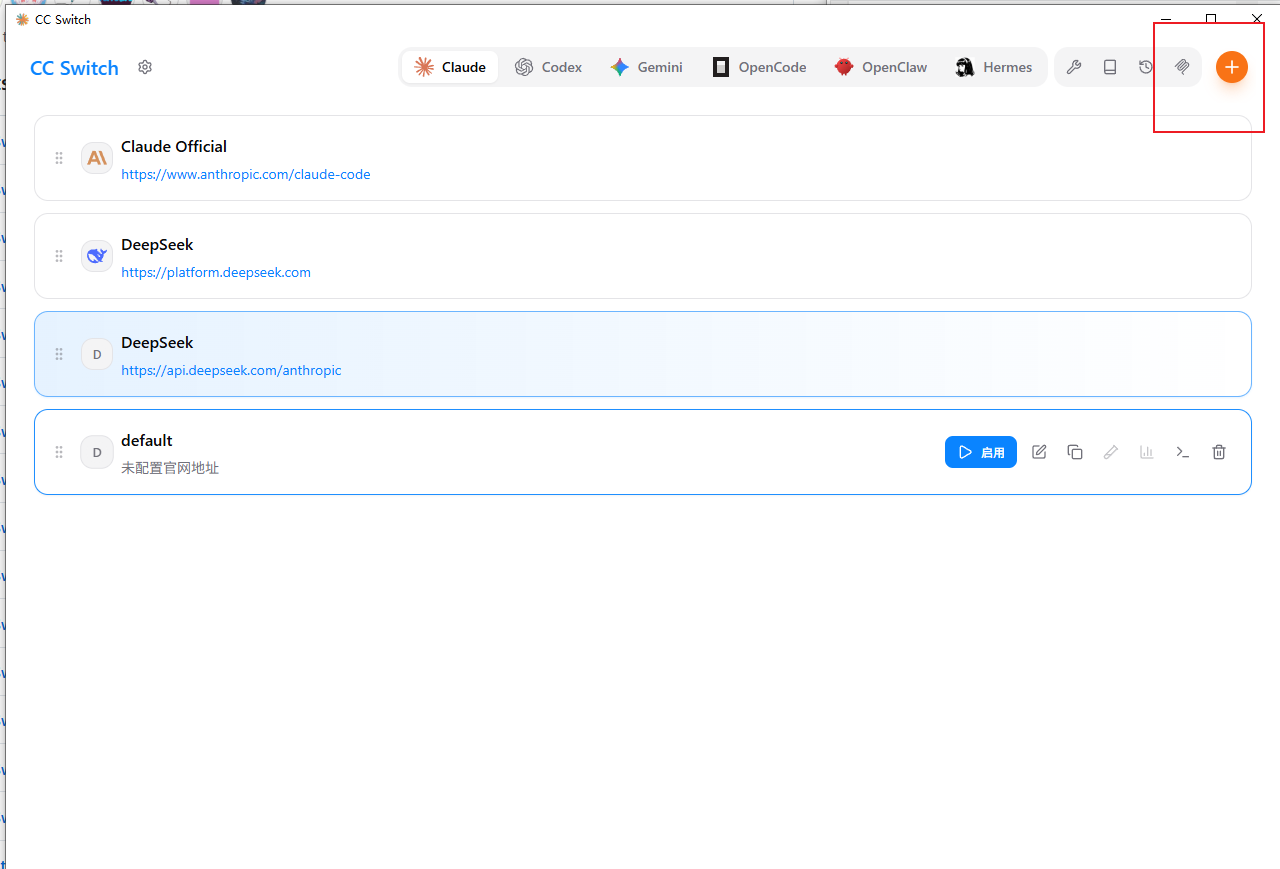
Task: Open the book icon in the toolbar
Action: [1110, 67]
